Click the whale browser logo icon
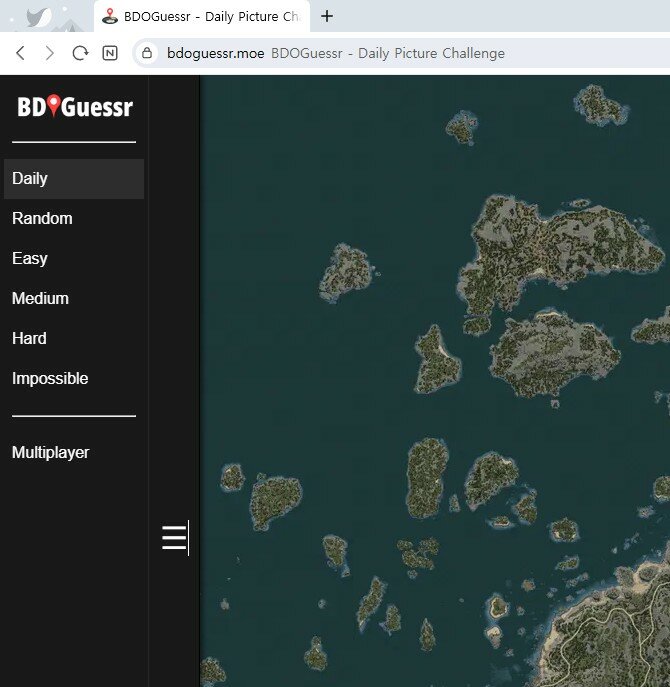The image size is (670, 687). (x=39, y=18)
